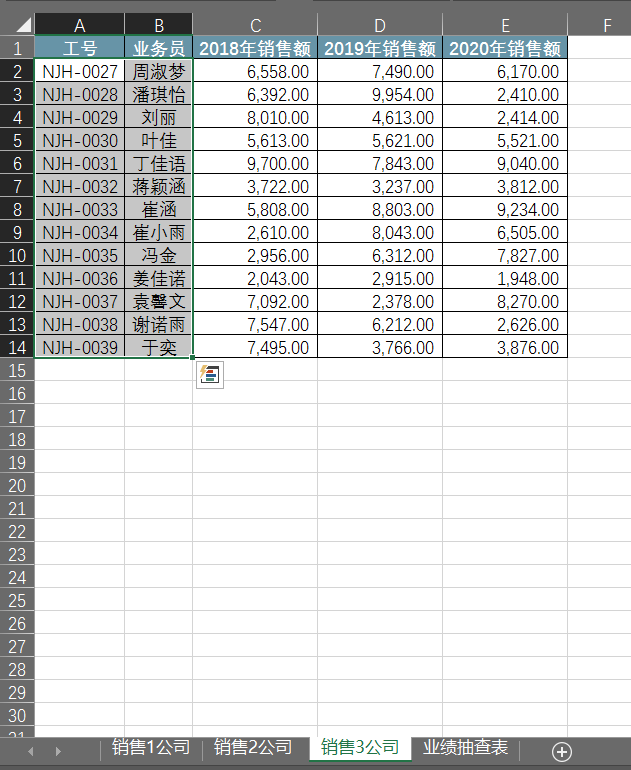
Task: Click the 2020 value 9,234.00
Action: [x=505, y=210]
